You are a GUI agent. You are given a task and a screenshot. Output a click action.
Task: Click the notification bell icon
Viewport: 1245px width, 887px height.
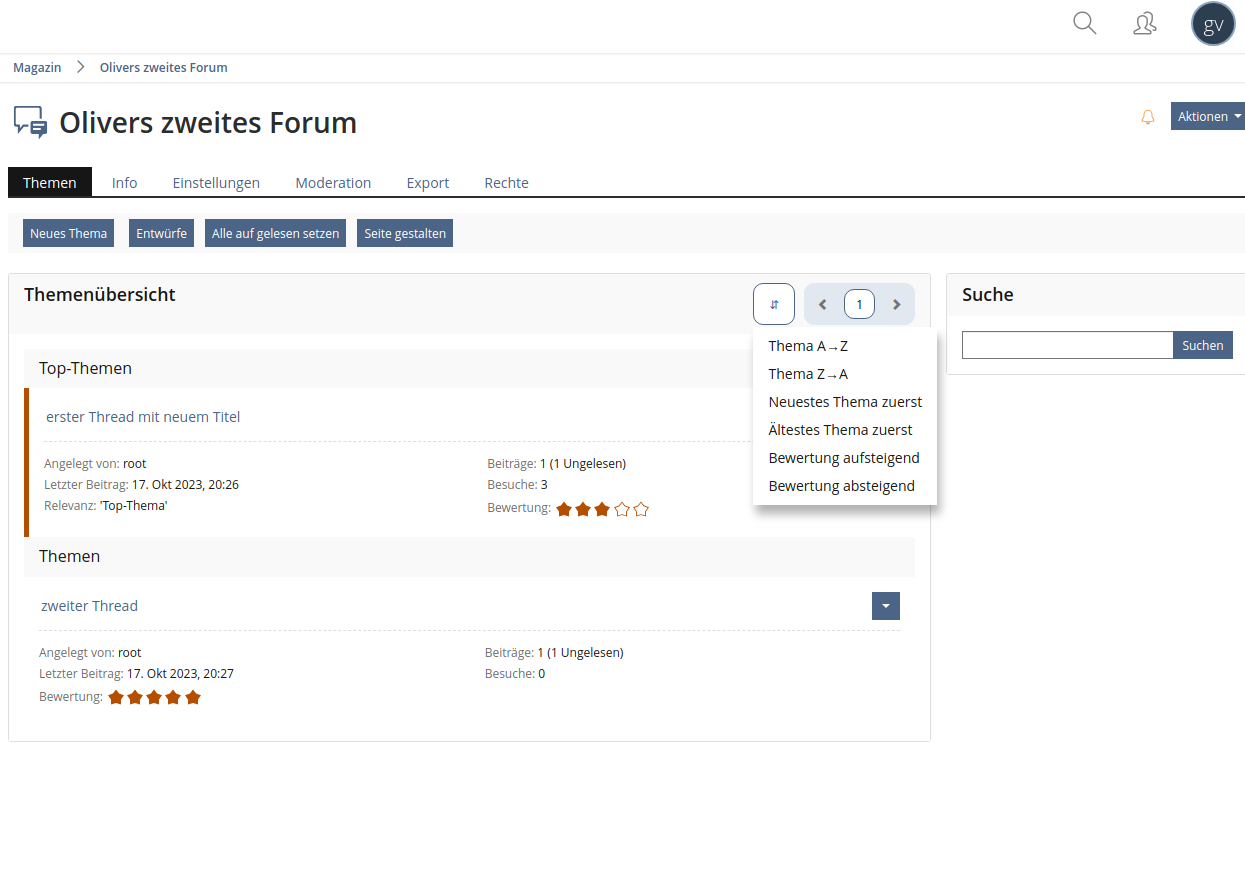(1148, 117)
